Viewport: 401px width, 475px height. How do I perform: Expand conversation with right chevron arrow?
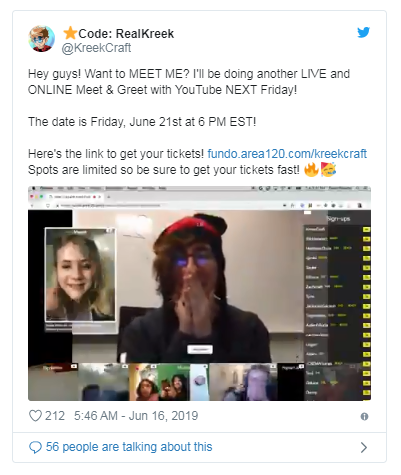tap(364, 447)
